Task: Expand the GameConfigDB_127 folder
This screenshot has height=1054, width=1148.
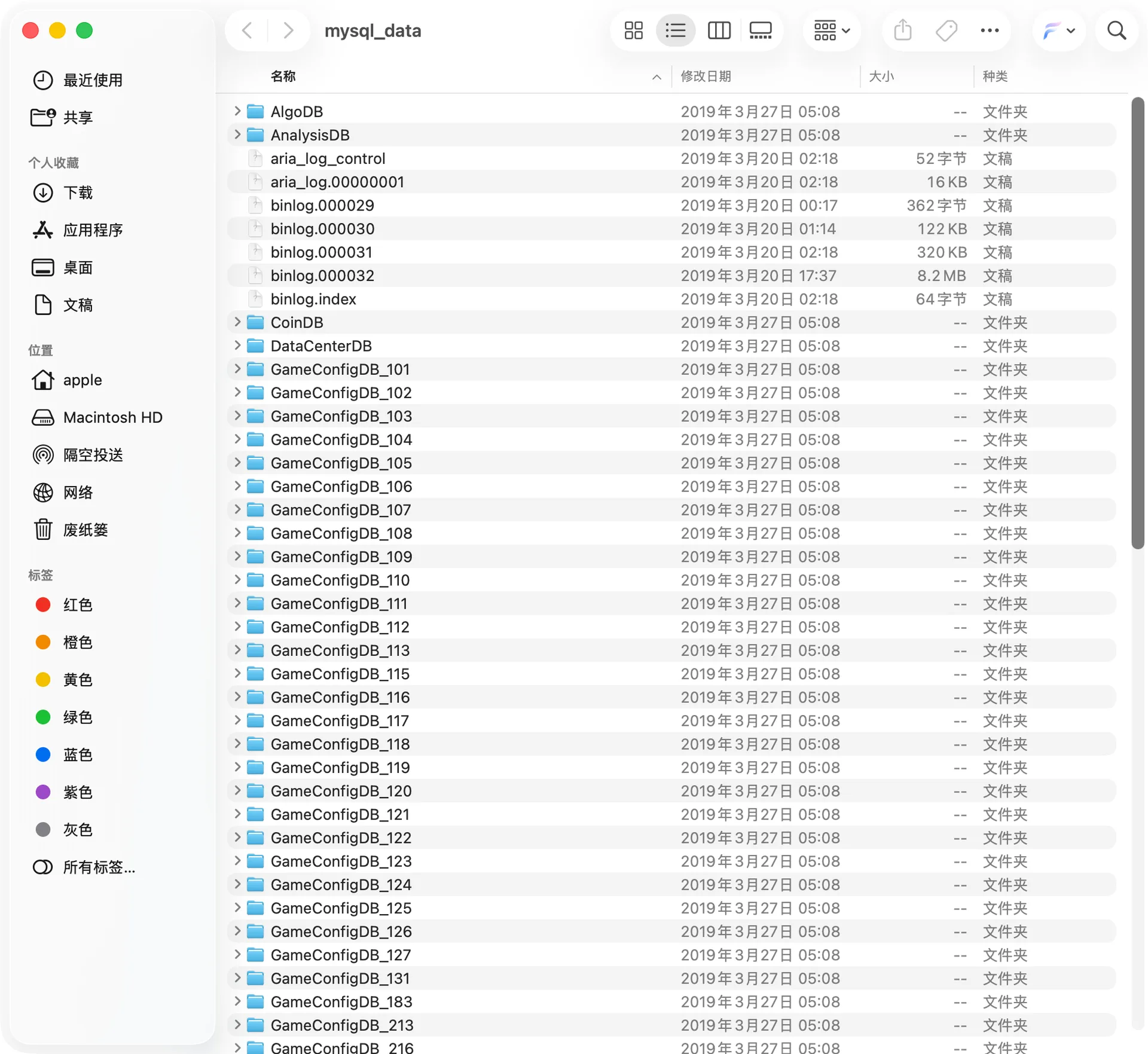Action: 237,955
